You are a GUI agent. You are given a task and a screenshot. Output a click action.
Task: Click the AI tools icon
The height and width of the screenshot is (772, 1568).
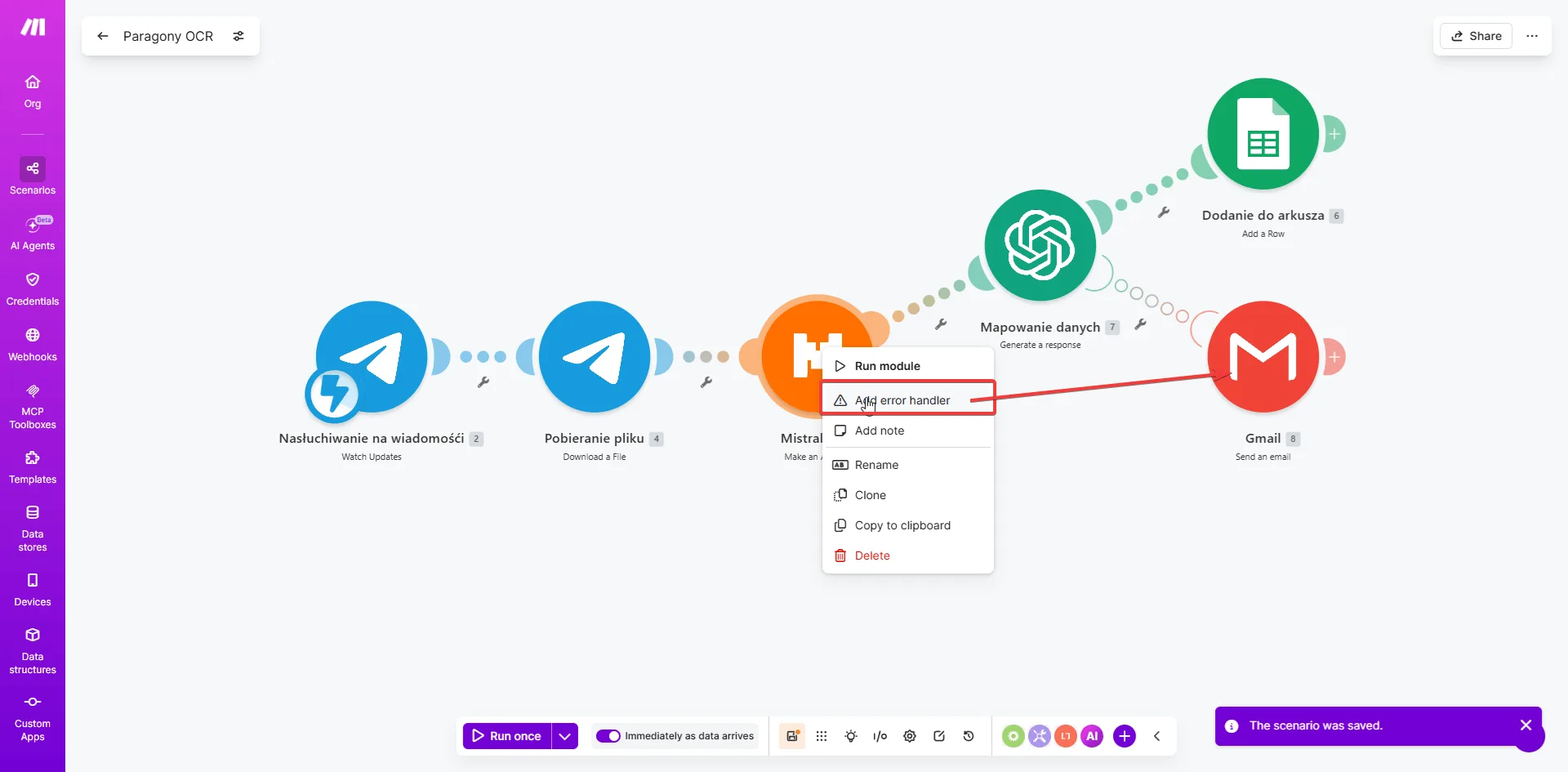click(x=1092, y=736)
